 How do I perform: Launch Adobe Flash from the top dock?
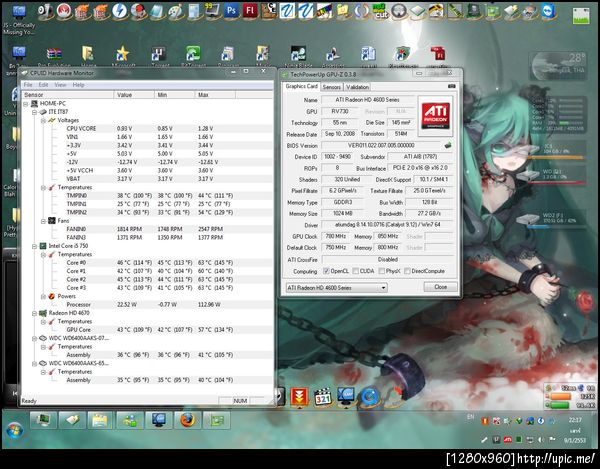tap(249, 11)
